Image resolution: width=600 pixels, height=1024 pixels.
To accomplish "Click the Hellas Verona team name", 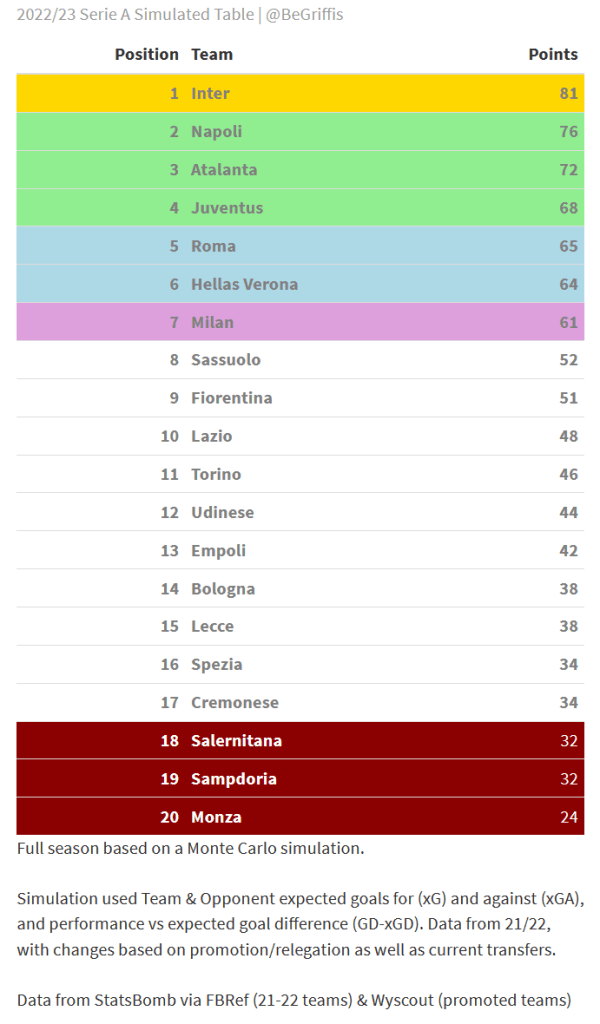I will coord(244,284).
